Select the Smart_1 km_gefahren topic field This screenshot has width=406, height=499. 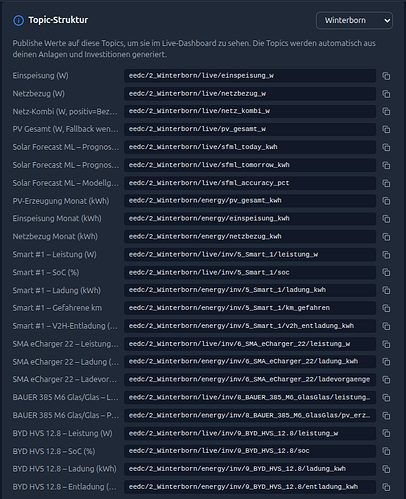[250, 308]
